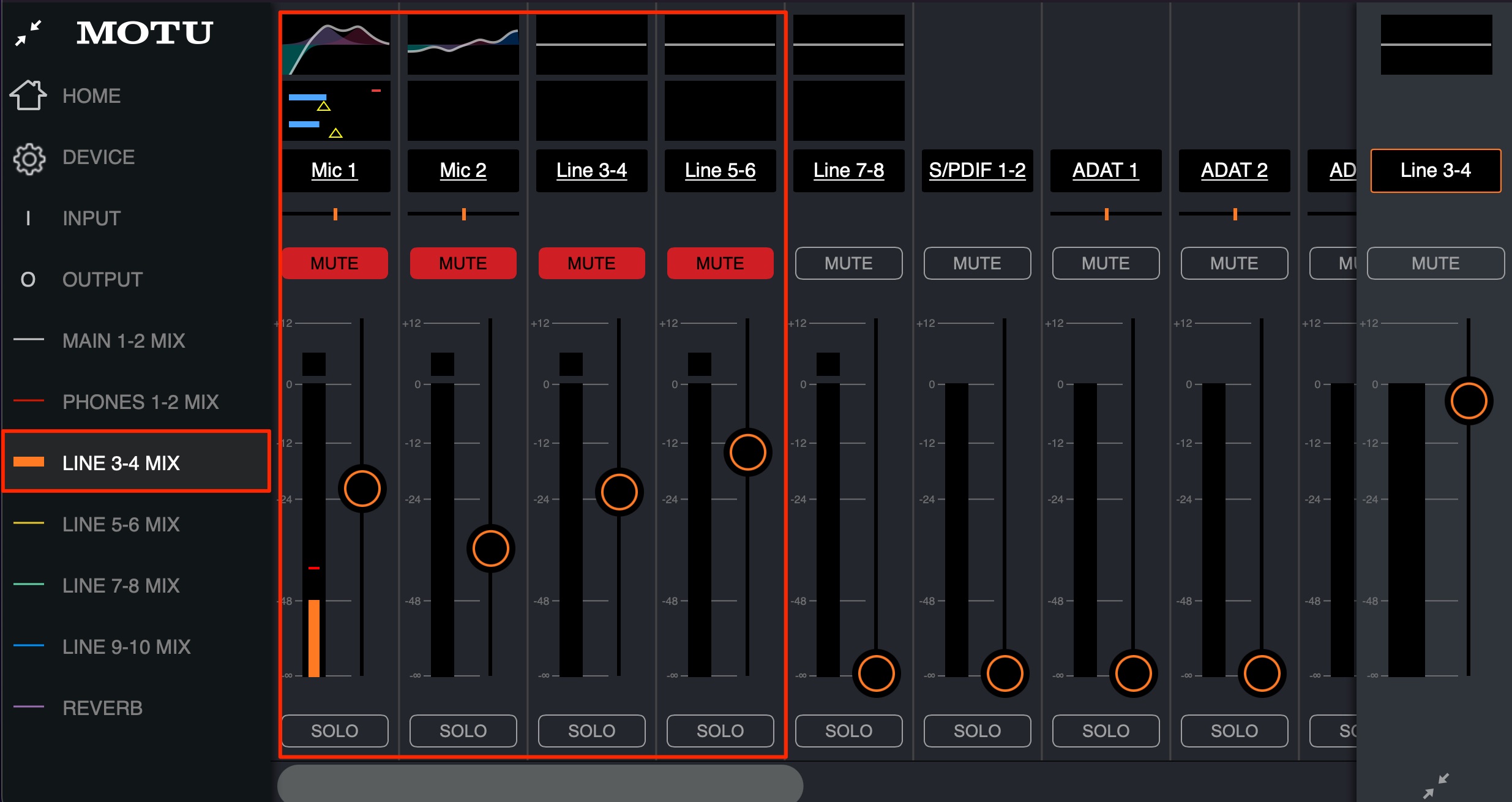Solo the Line 5-6 channel

(x=720, y=731)
